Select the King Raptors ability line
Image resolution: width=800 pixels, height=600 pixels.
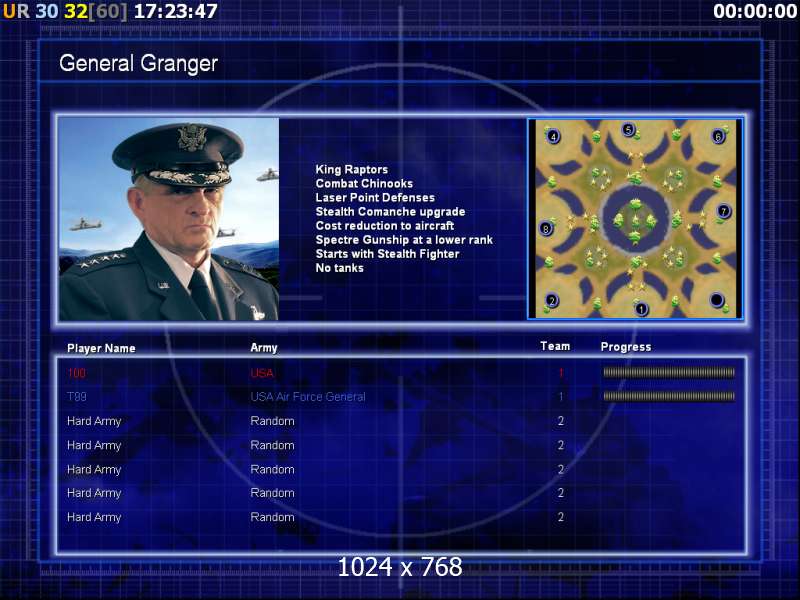tap(352, 169)
